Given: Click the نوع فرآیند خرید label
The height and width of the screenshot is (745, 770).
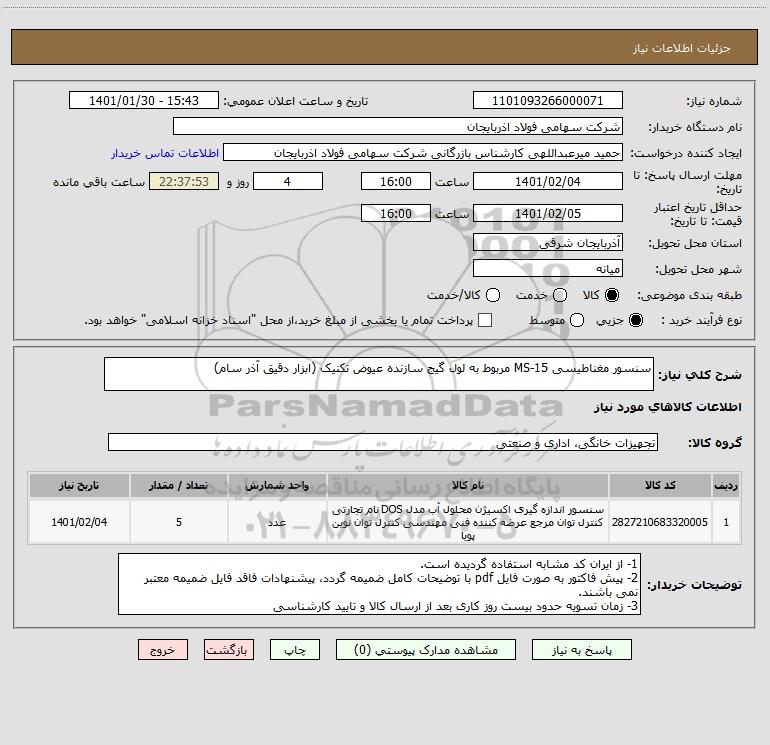Looking at the screenshot, I should [x=701, y=320].
